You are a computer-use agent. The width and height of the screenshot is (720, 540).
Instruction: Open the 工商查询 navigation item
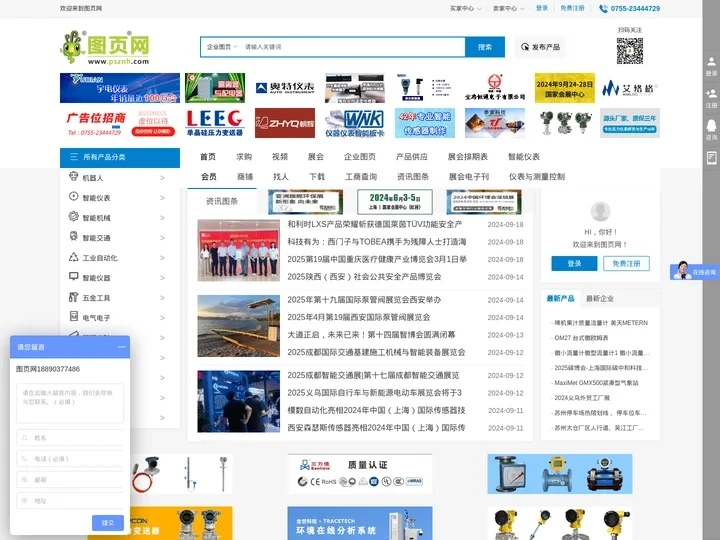(x=361, y=177)
